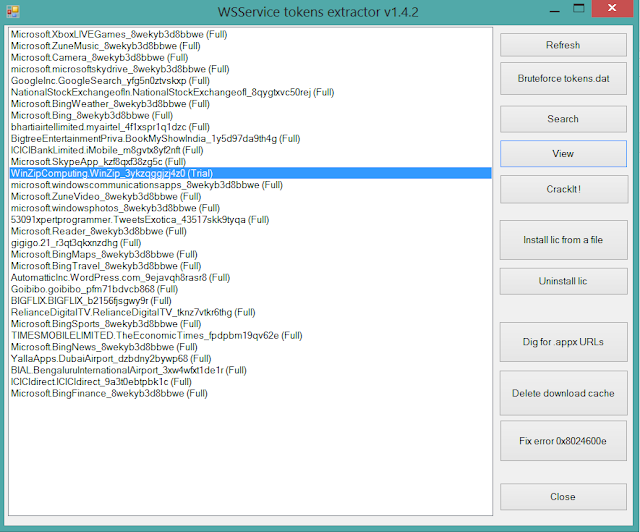
Task: Click Uninstall lic button
Action: 563,281
